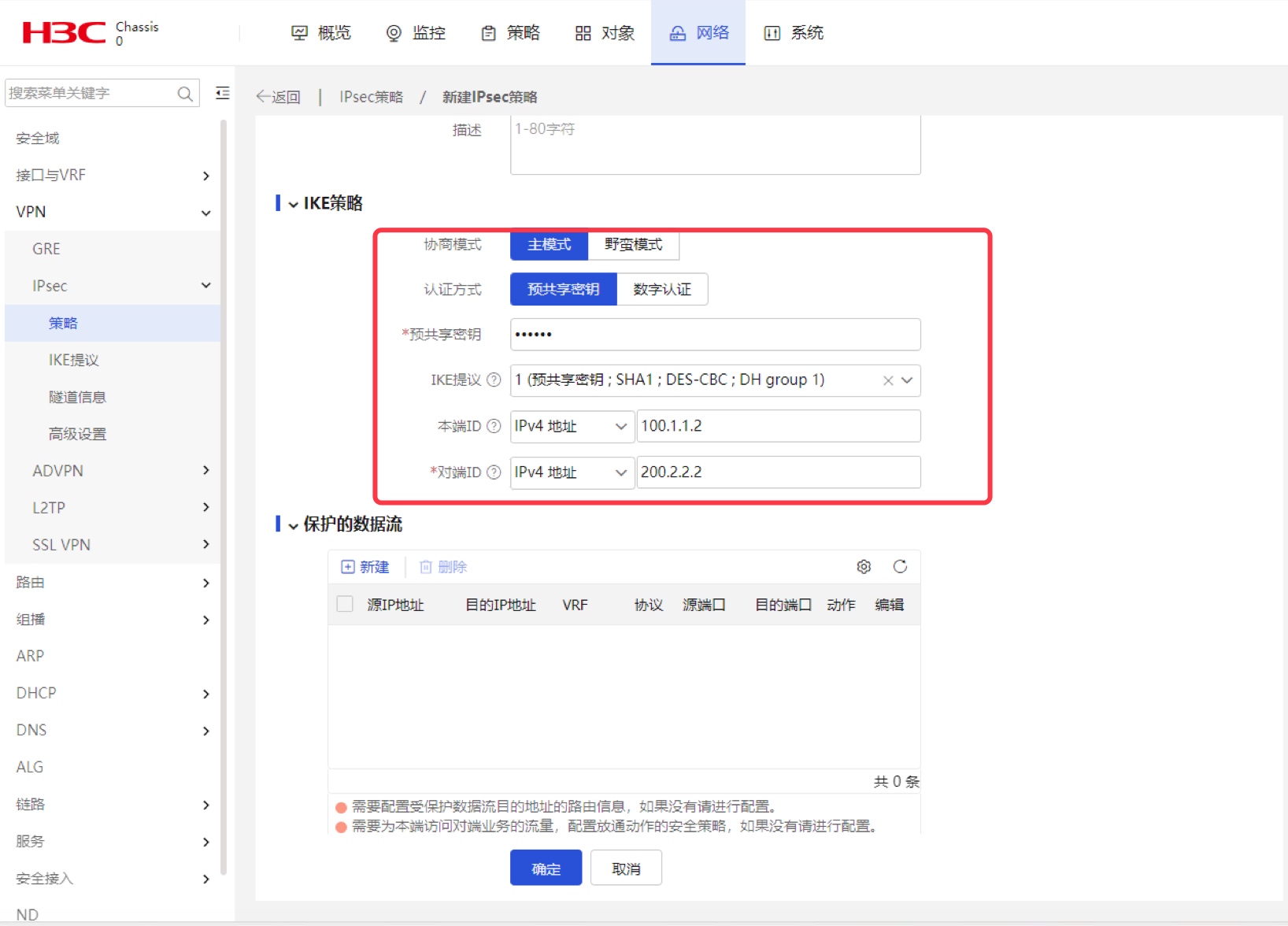Open the 监控 top menu tab
1288x926 pixels.
click(x=416, y=33)
